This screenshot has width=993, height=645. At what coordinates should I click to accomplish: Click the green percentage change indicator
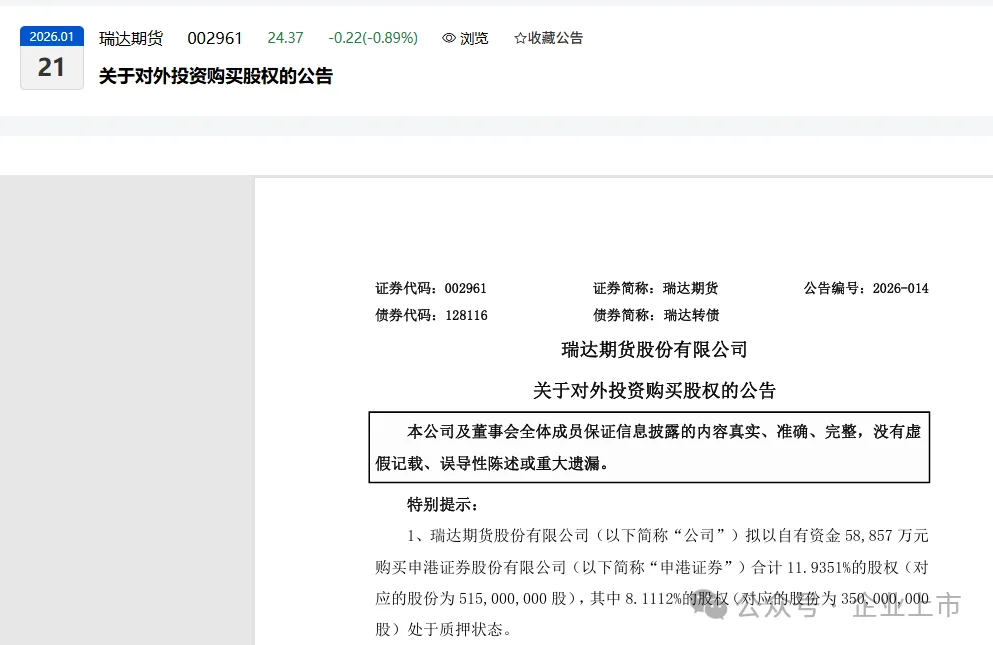[x=373, y=37]
